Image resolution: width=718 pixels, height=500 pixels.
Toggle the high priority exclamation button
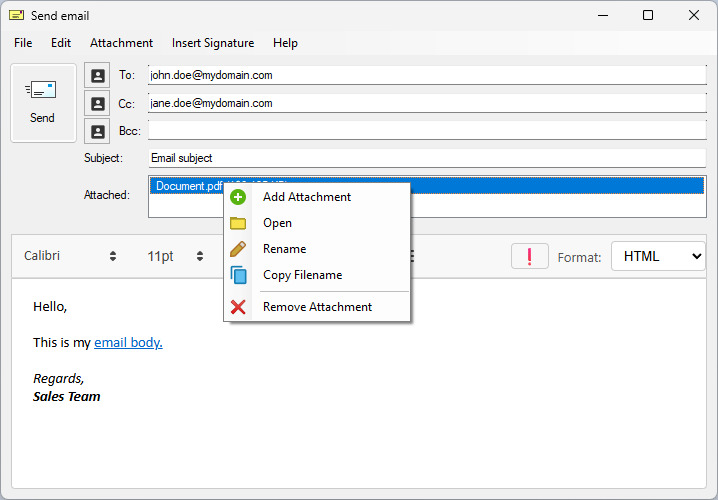pos(529,256)
